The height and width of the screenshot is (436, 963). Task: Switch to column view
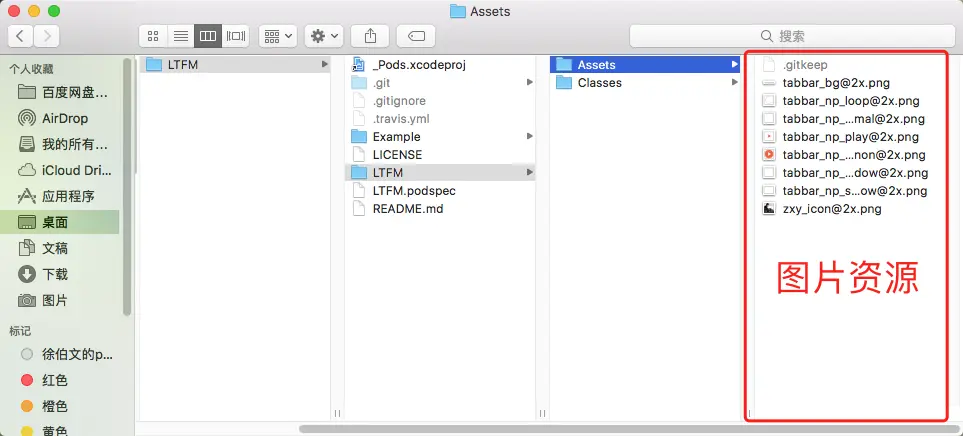coord(208,36)
